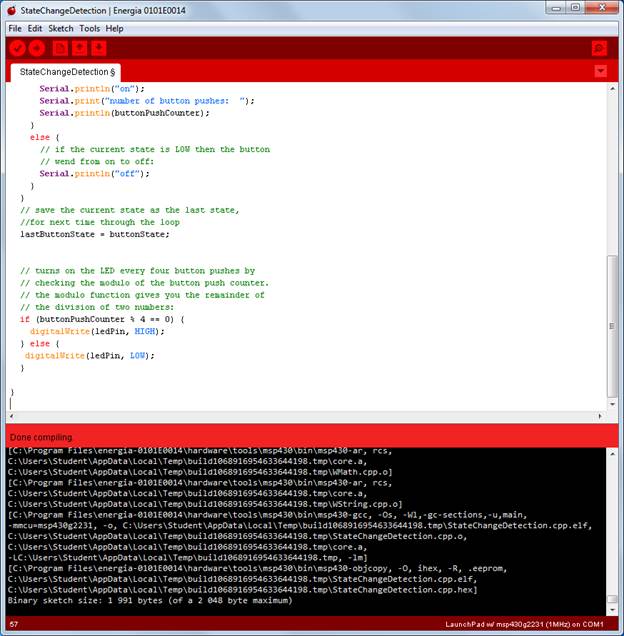The height and width of the screenshot is (636, 624).
Task: Click editor vertical scrollbar up arrow
Action: (612, 88)
